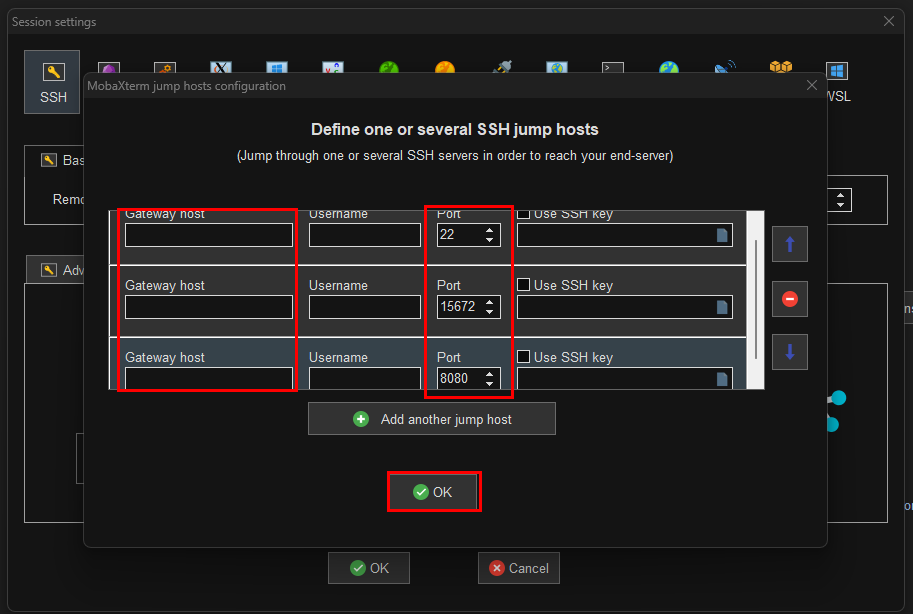Close the Session settings window
Image resolution: width=913 pixels, height=614 pixels.
tap(889, 22)
